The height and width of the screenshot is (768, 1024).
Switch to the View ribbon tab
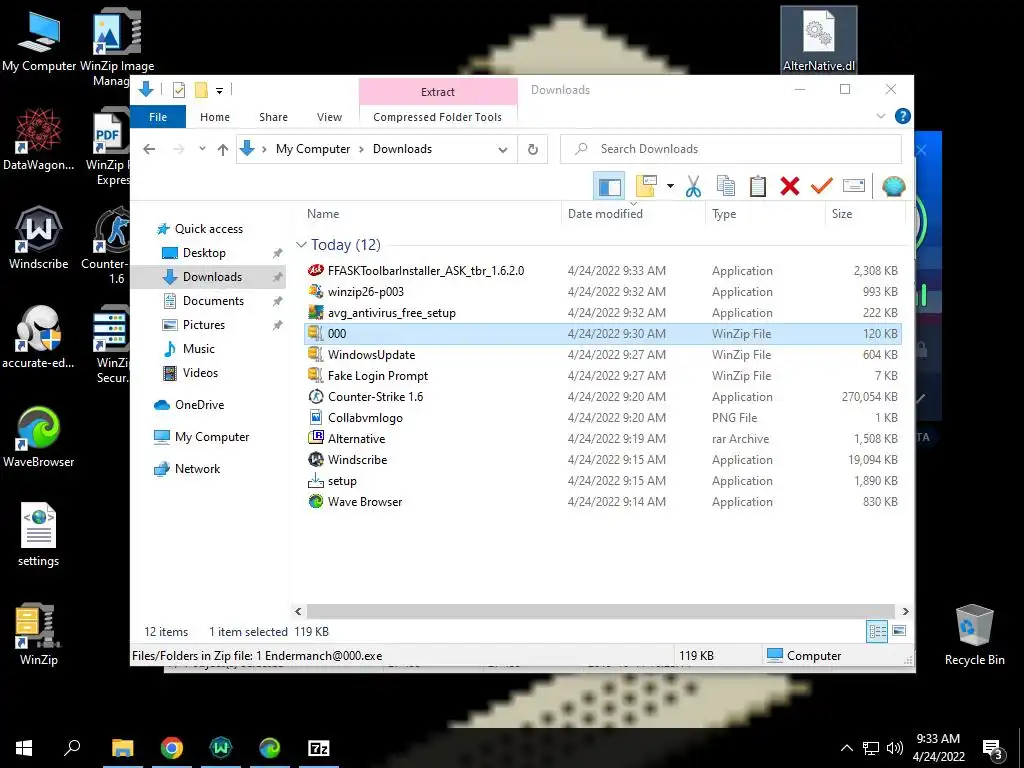329,117
